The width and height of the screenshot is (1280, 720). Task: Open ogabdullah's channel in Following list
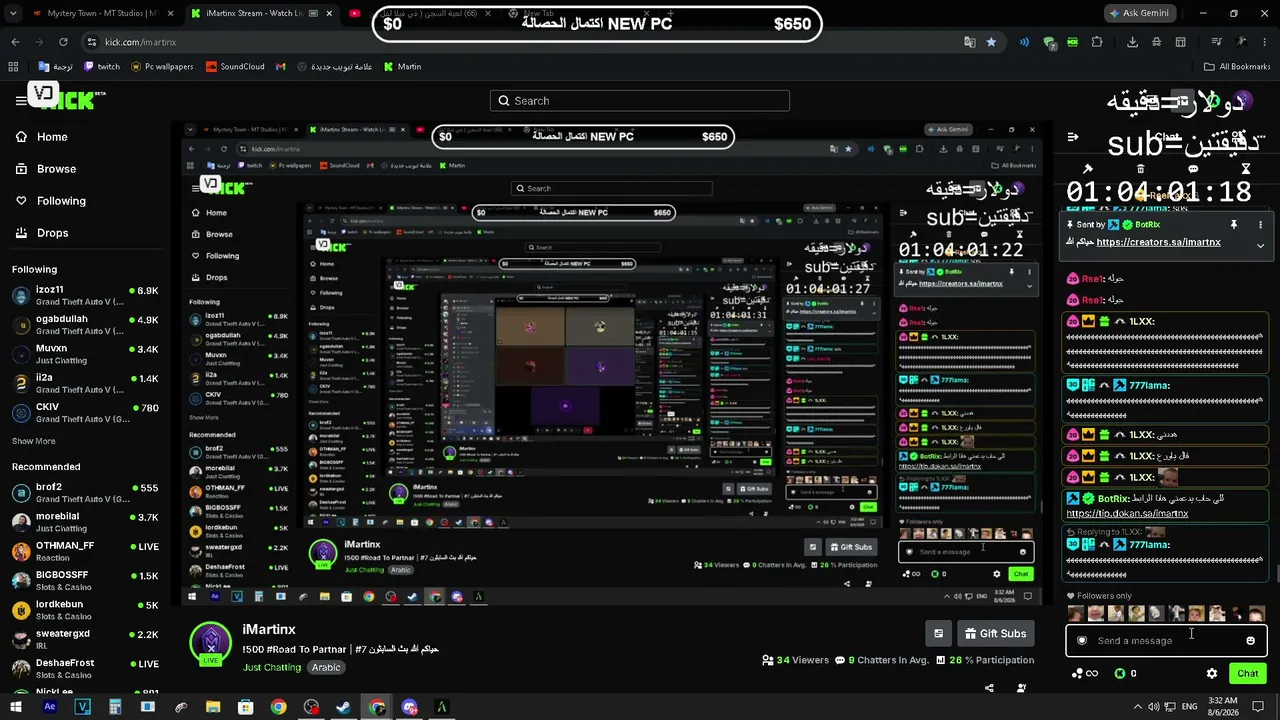pos(85,325)
